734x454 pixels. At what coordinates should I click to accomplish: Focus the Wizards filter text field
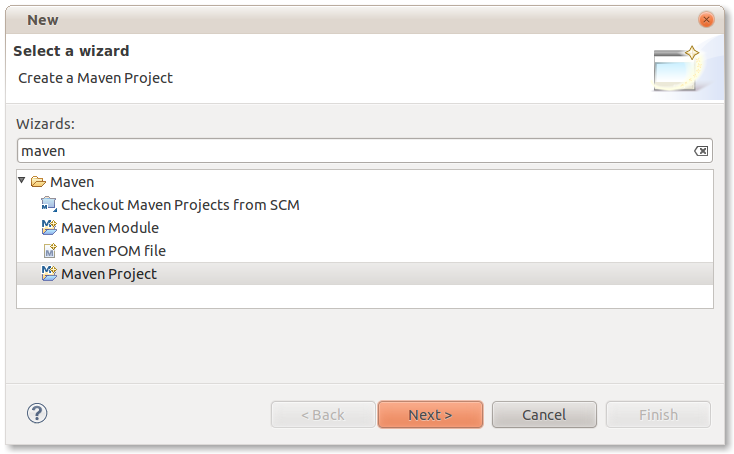click(356, 151)
